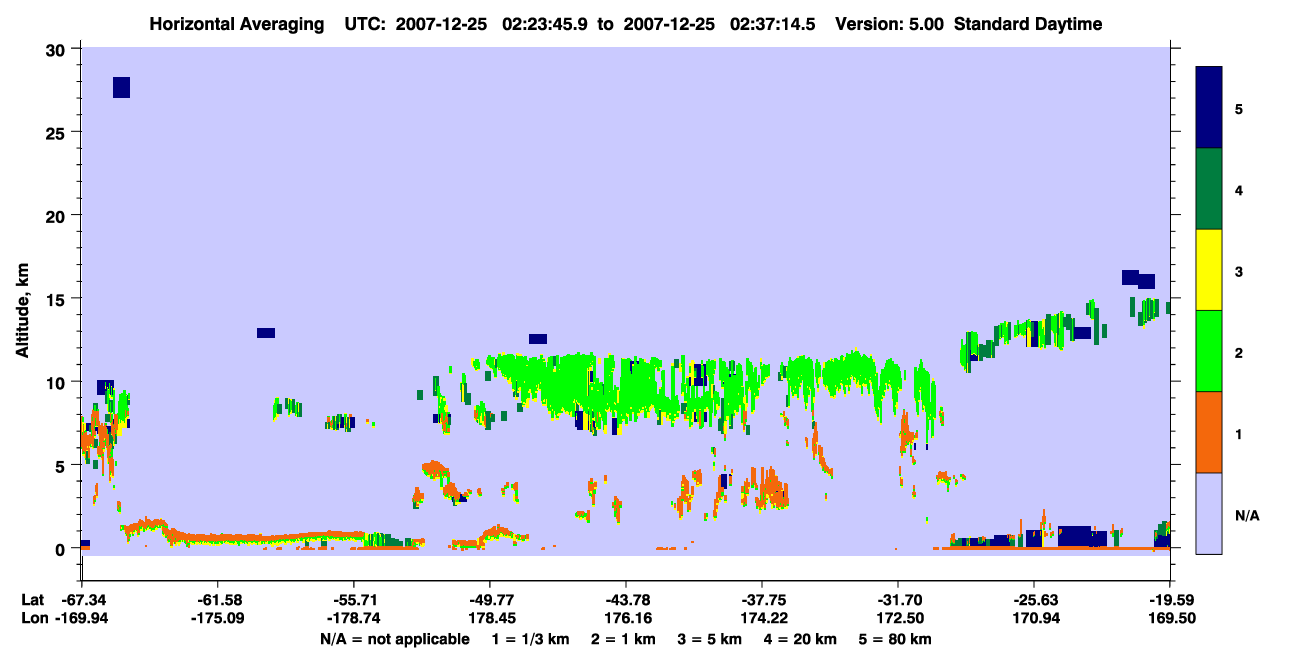
Task: Click legend text '2 = 1 km'
Action: (x=623, y=639)
